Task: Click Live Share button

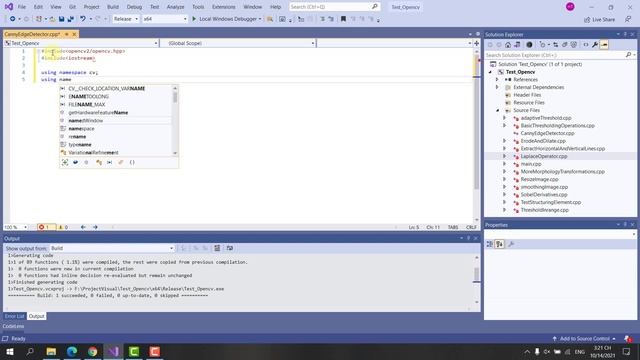Action: click(599, 19)
